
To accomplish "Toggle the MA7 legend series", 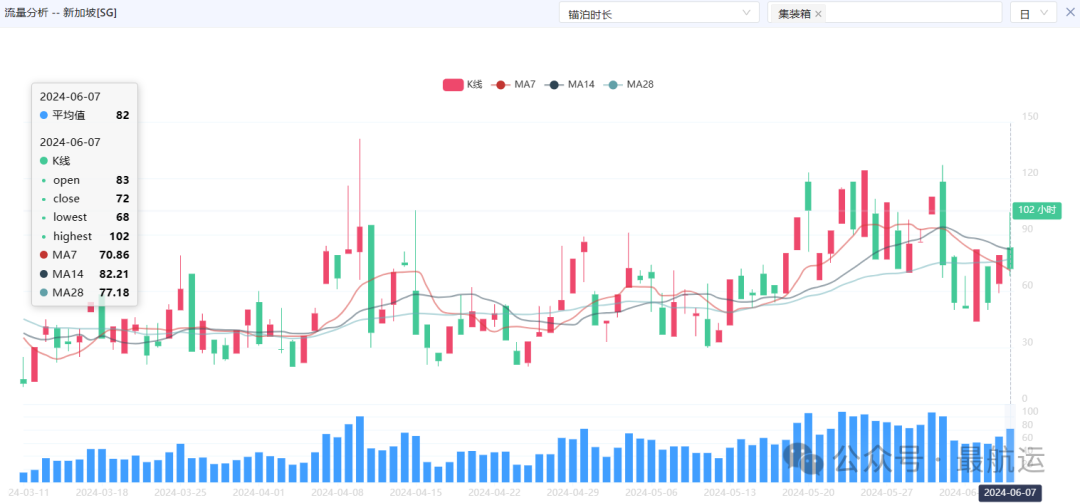I will click(513, 85).
